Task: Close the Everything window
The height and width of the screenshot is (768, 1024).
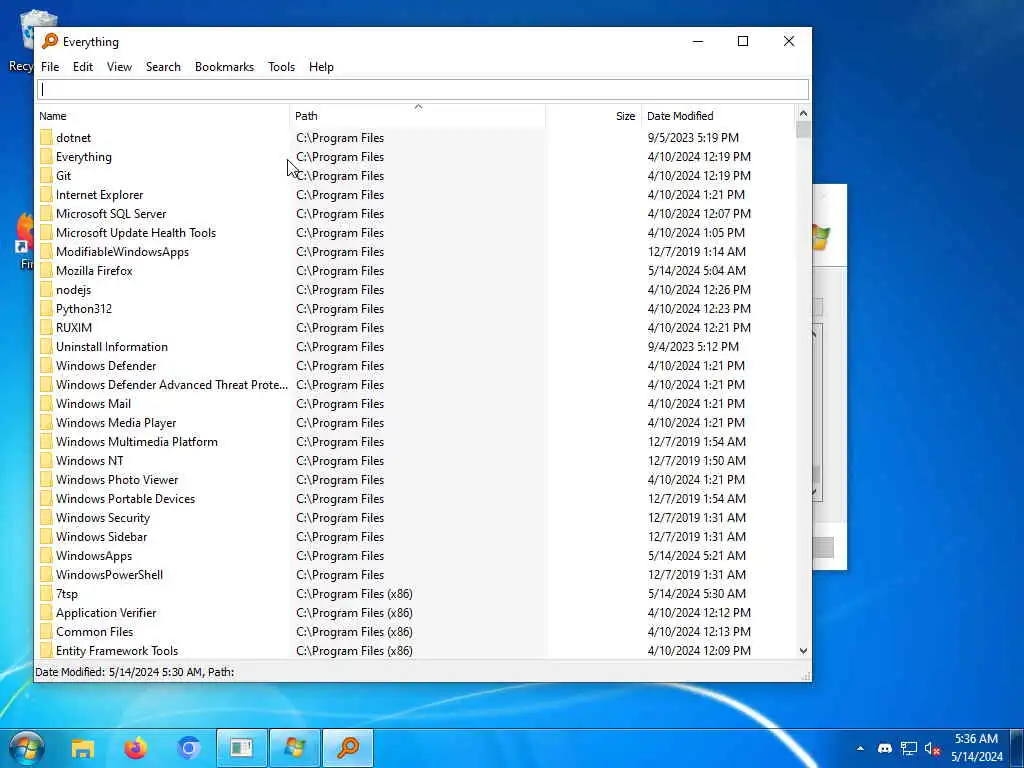Action: click(789, 41)
